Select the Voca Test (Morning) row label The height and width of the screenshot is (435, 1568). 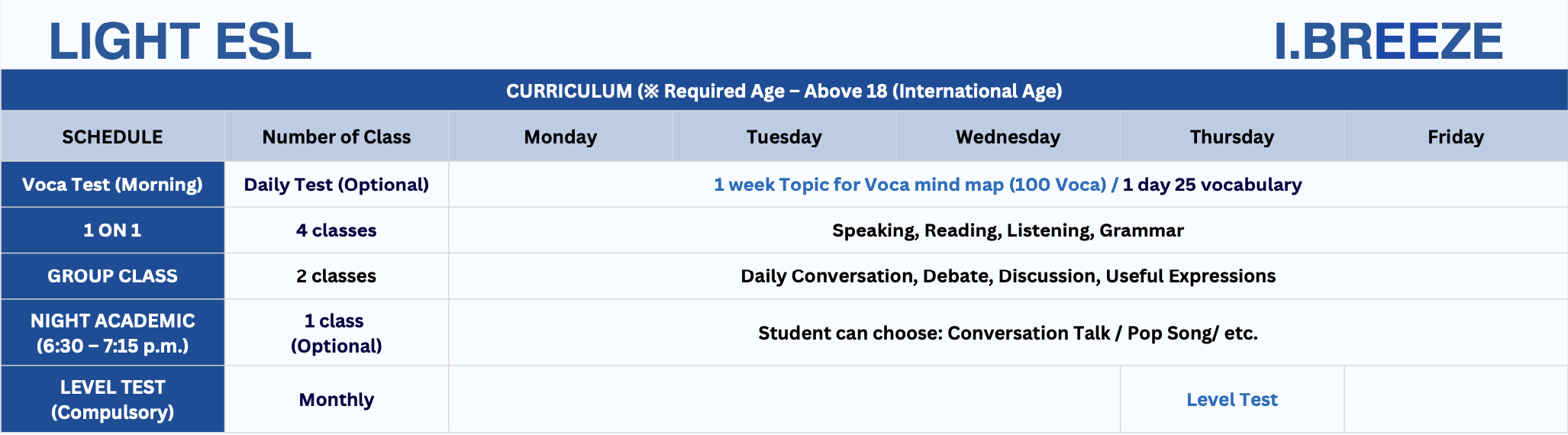point(112,185)
